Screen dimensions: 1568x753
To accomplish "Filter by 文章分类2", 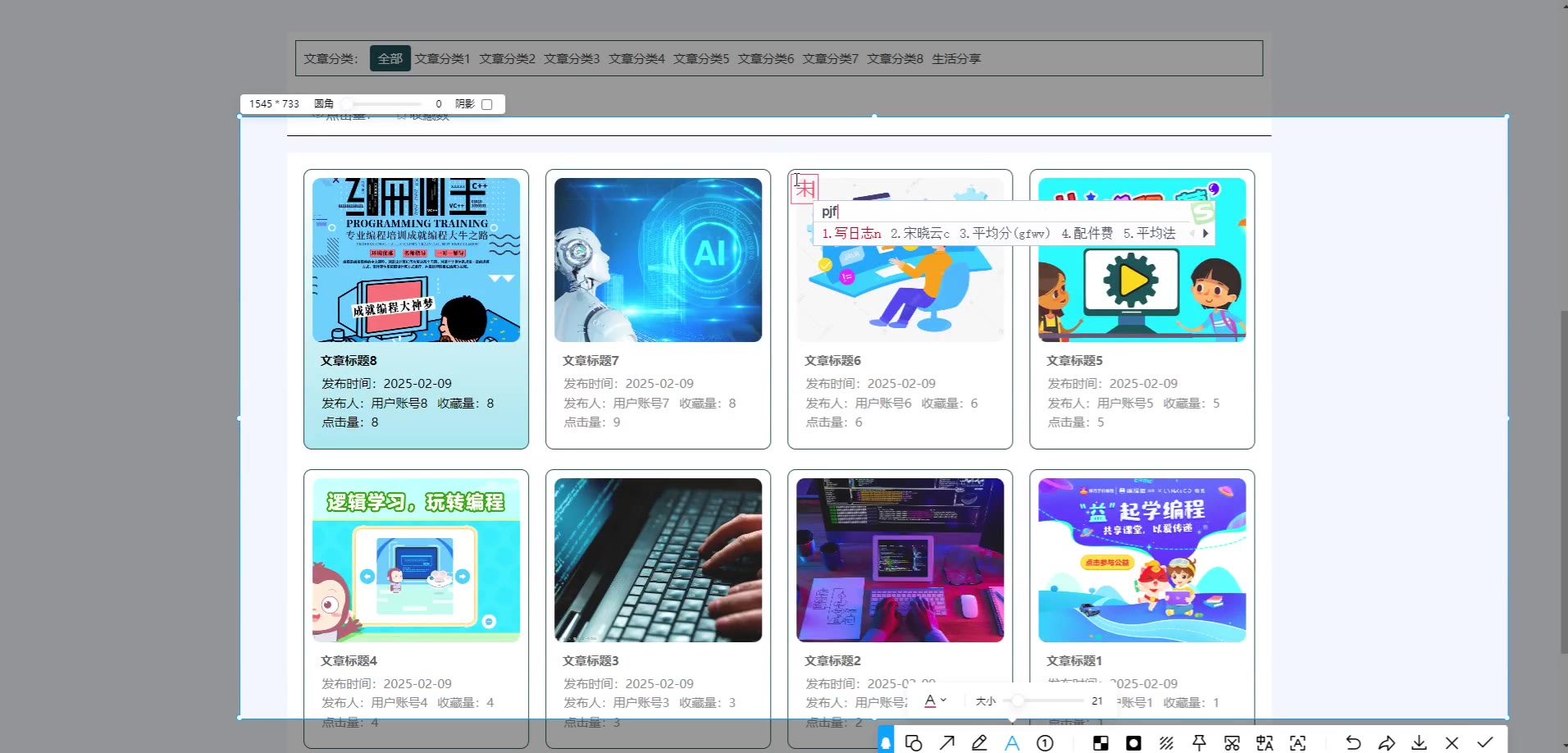I will pos(507,58).
